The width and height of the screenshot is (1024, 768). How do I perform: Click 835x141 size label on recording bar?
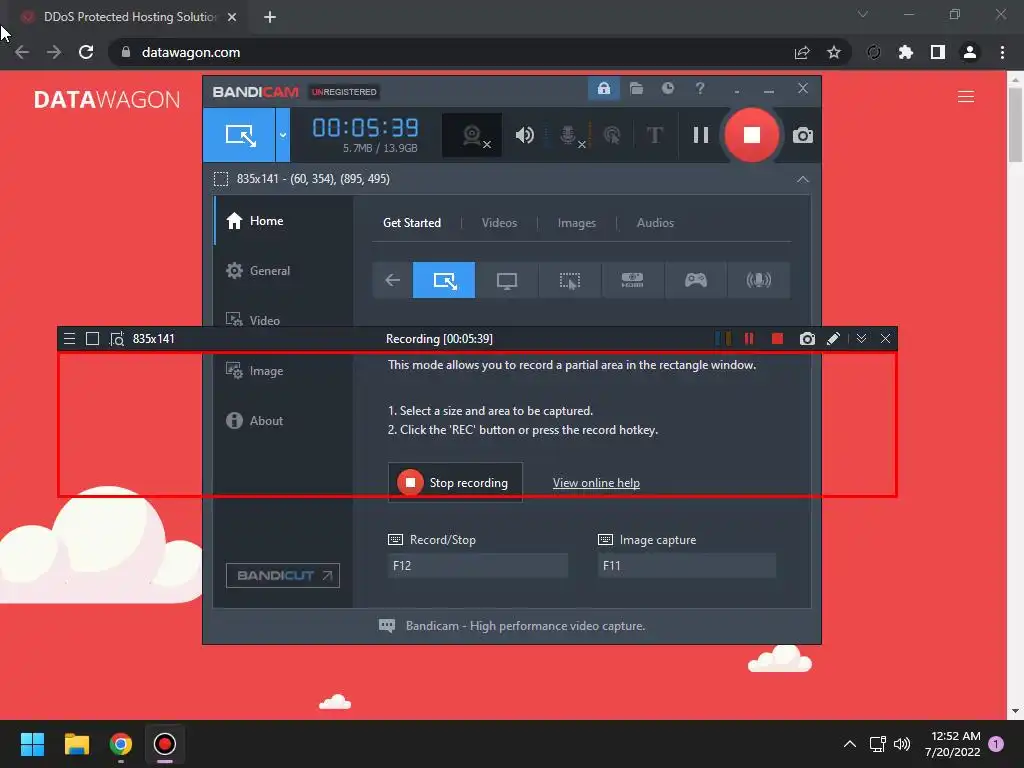tap(153, 338)
